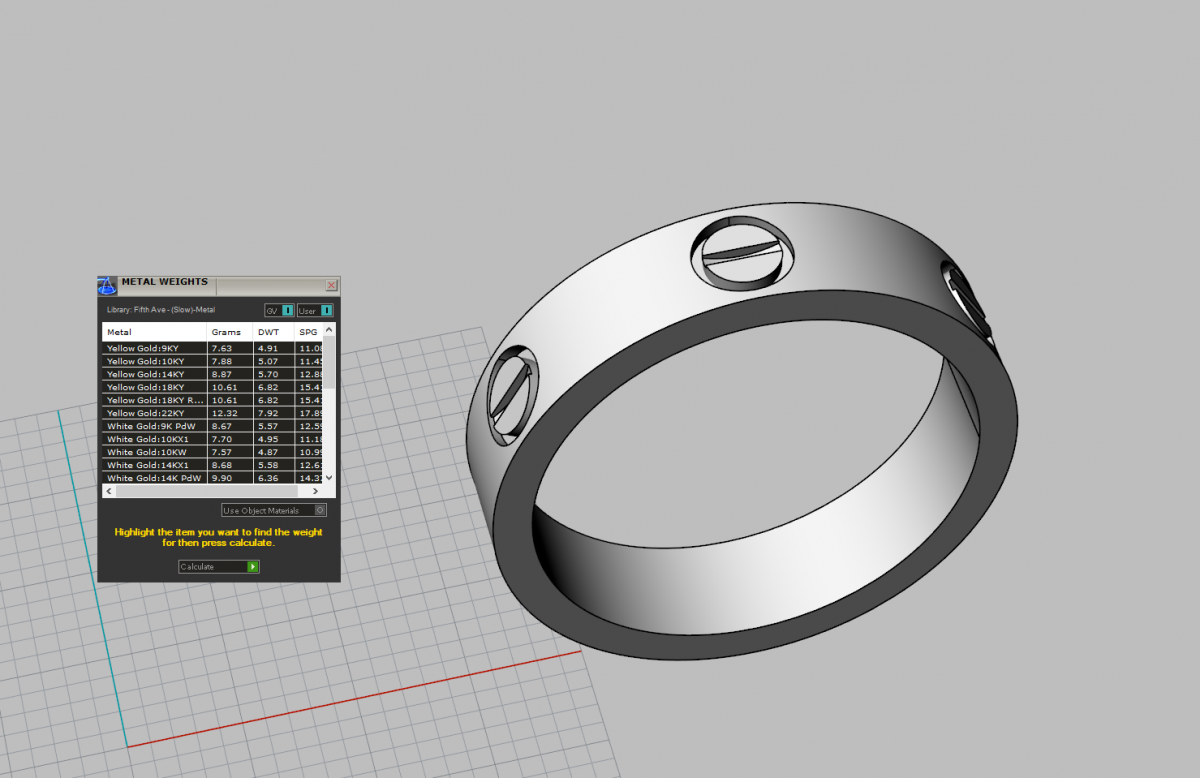Viewport: 1200px width, 778px height.
Task: Toggle the User library switch
Action: [x=314, y=310]
